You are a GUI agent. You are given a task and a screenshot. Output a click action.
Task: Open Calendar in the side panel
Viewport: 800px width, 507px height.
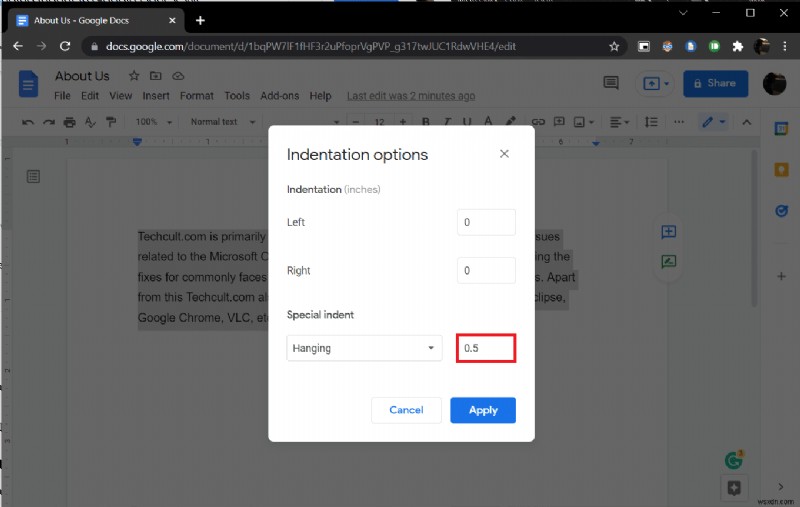781,129
